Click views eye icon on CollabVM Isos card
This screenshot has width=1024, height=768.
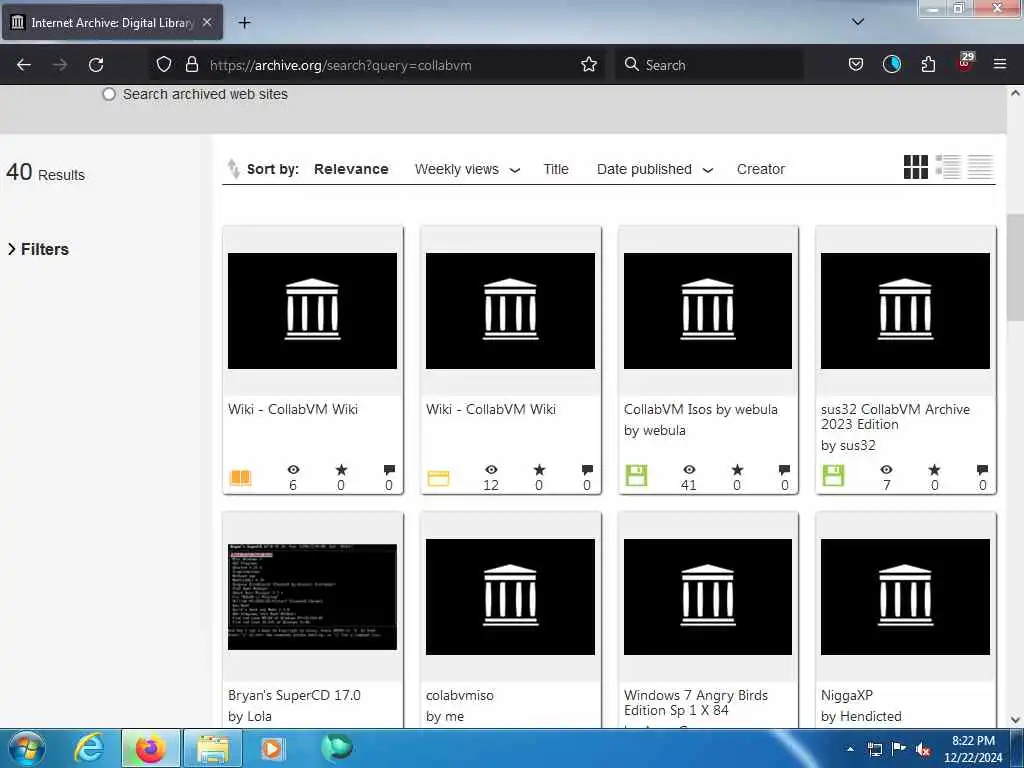tap(689, 470)
